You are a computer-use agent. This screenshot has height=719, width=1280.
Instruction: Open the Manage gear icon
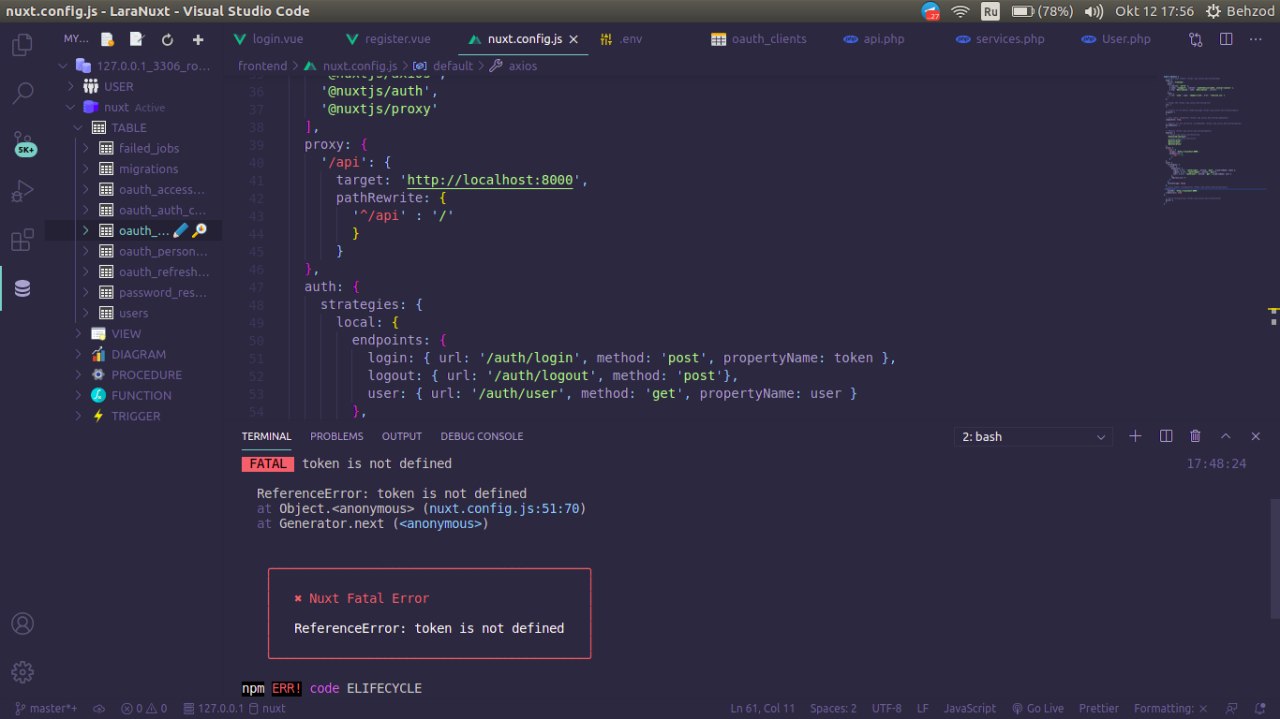click(22, 671)
